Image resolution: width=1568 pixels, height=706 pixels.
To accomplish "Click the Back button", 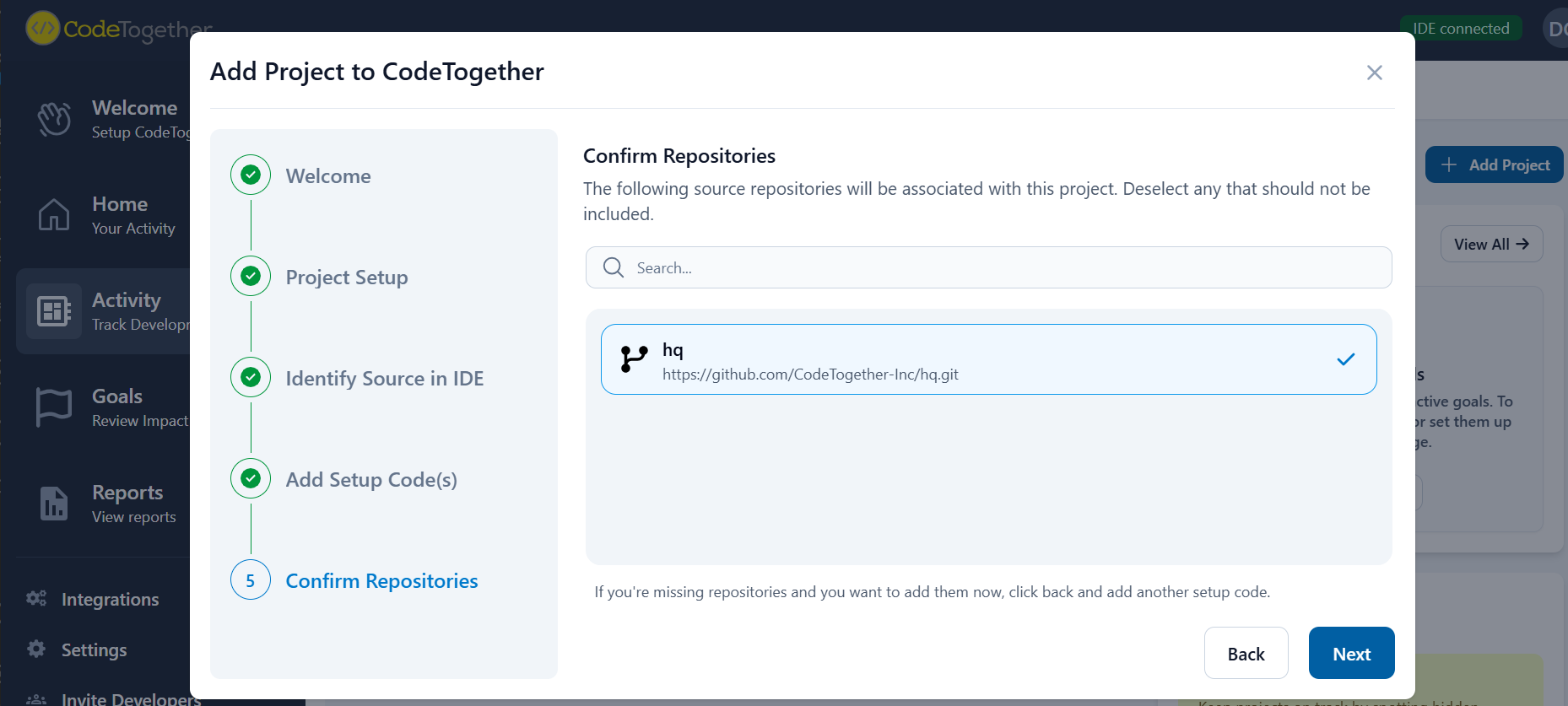I will click(x=1246, y=653).
